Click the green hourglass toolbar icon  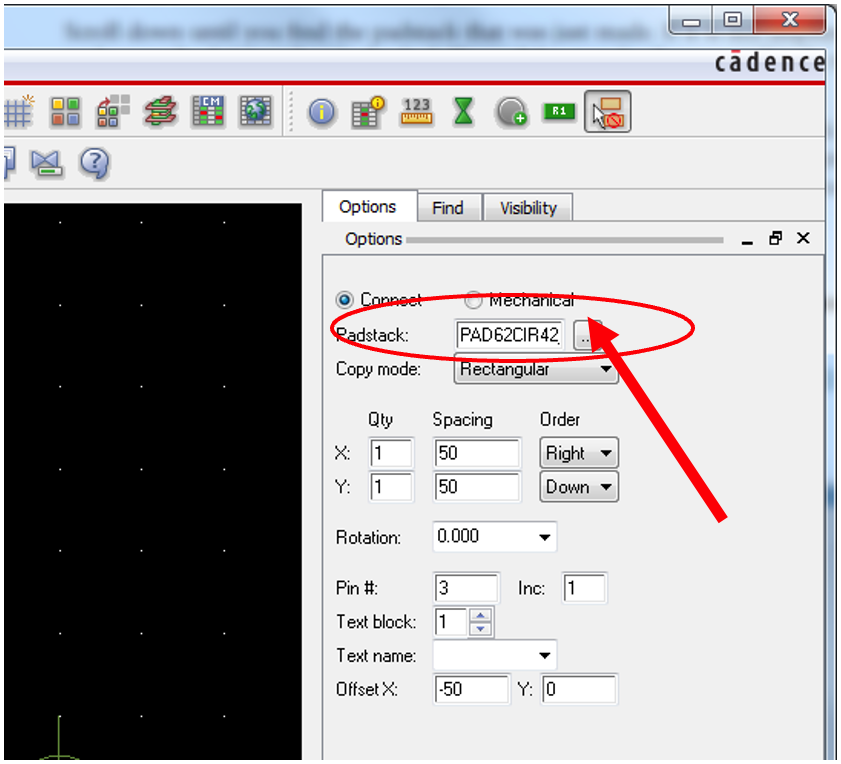[463, 112]
